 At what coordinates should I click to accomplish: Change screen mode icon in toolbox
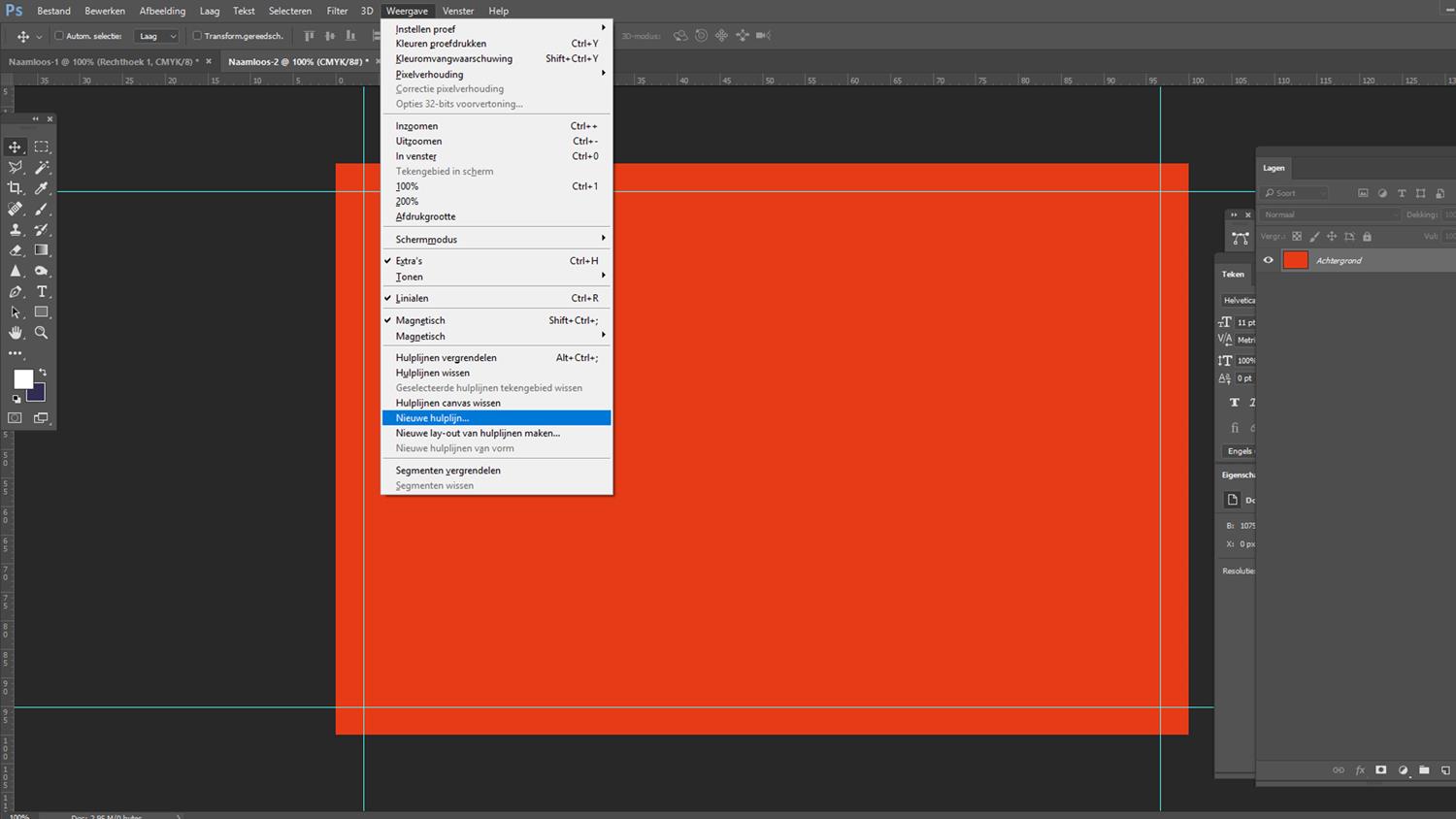(x=42, y=418)
